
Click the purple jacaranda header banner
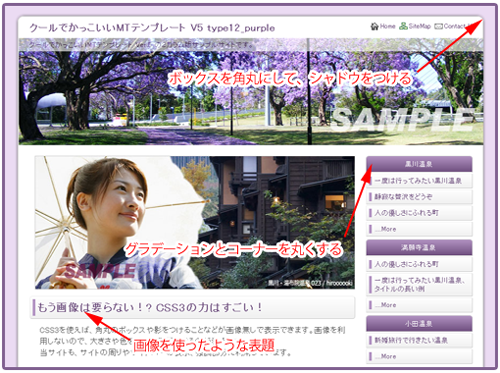pyautogui.click(x=251, y=92)
